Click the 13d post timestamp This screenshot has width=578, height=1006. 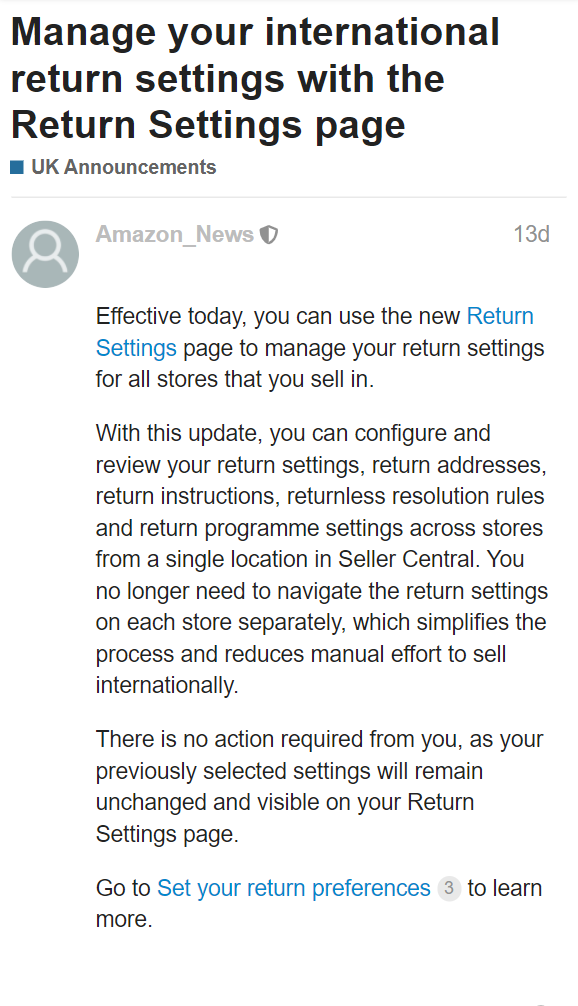click(x=531, y=234)
